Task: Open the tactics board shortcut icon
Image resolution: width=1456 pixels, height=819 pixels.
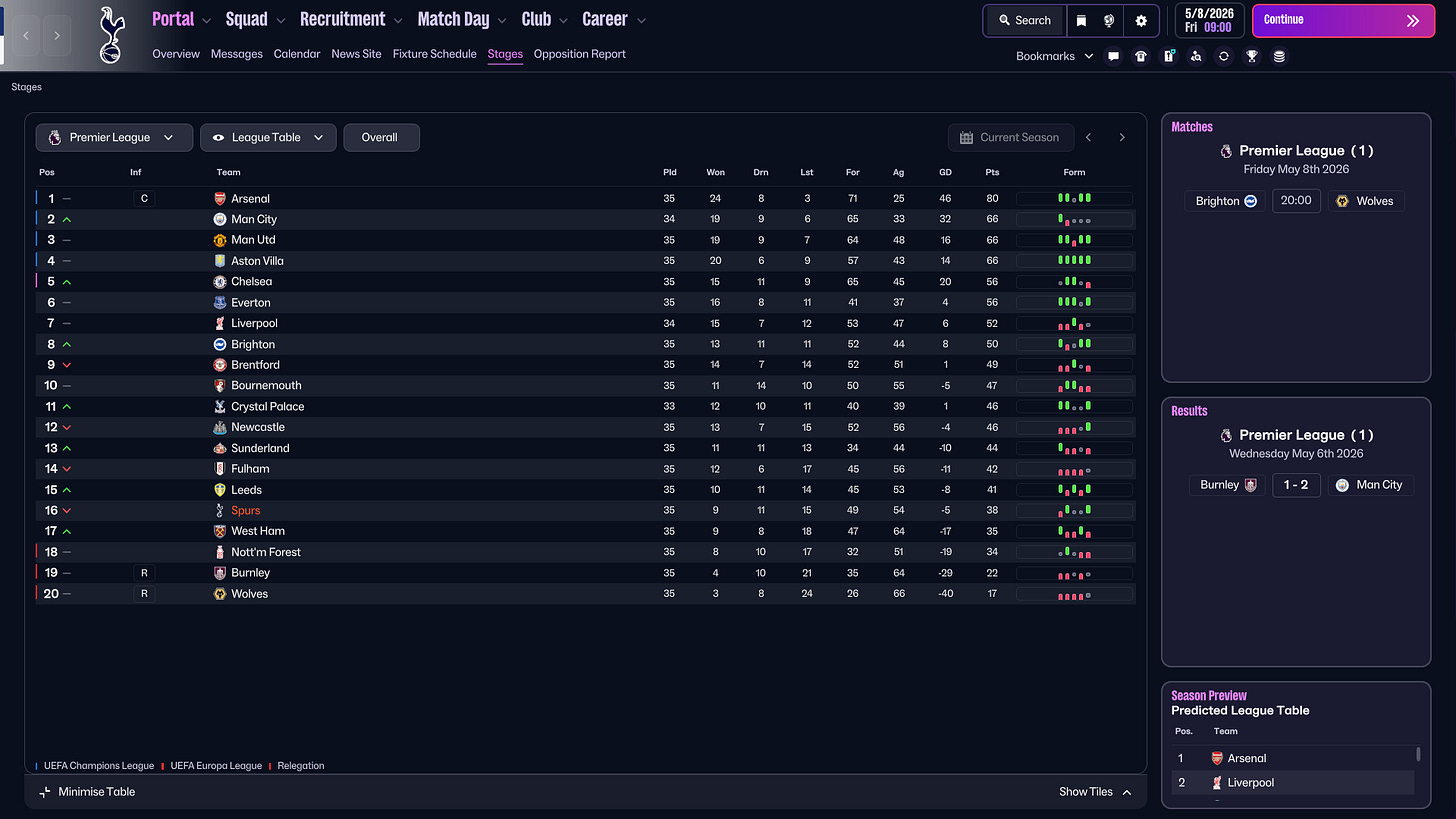Action: point(1168,56)
